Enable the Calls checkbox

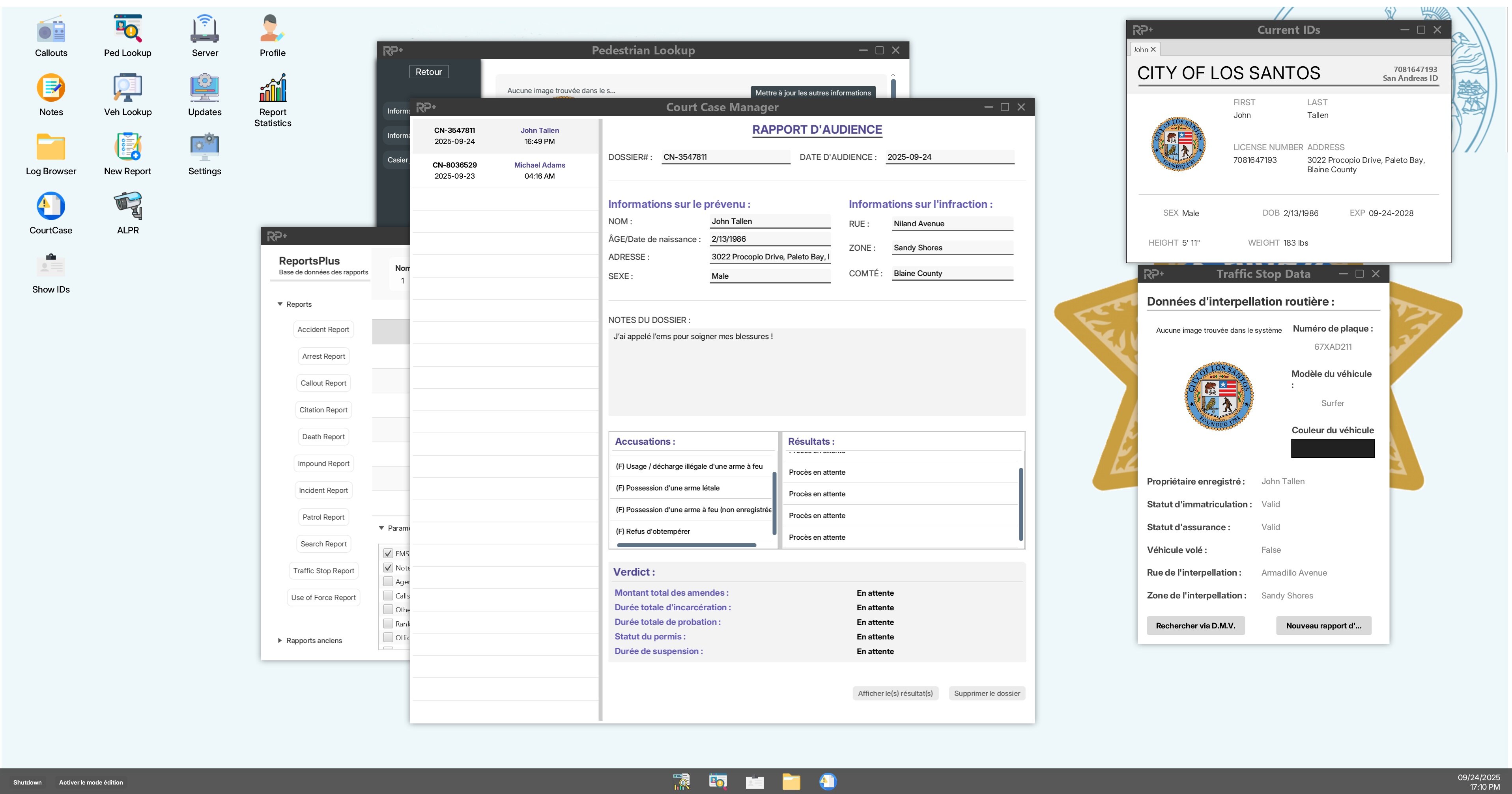pos(388,595)
